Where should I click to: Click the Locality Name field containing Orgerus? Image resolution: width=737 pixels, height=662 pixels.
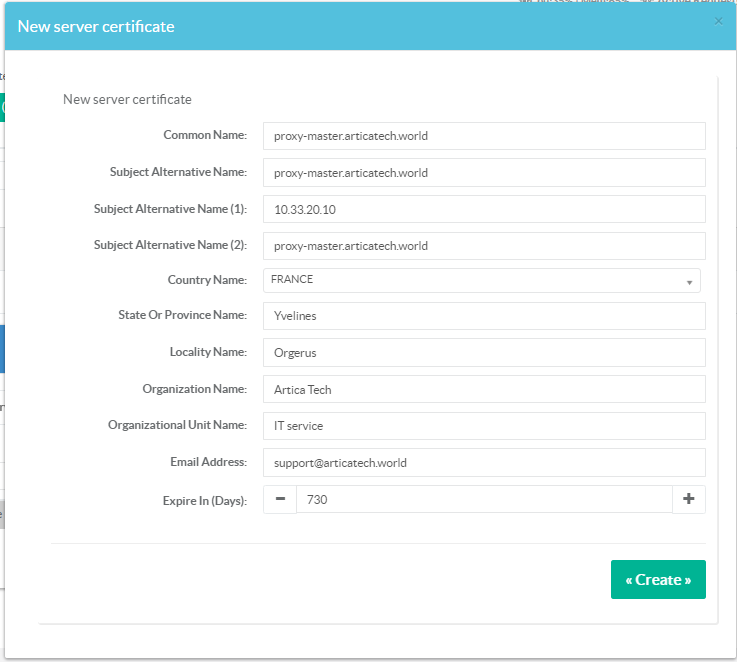[x=484, y=353]
